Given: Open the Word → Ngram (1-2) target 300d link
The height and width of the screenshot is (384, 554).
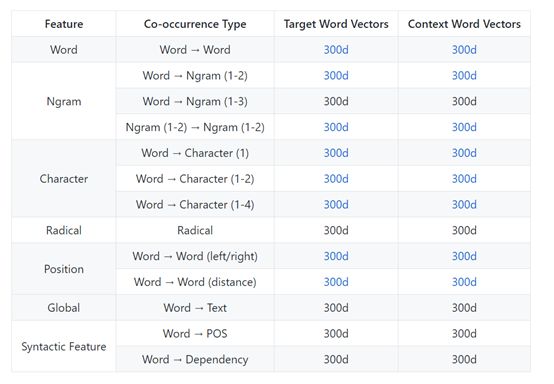Looking at the screenshot, I should (x=336, y=76).
